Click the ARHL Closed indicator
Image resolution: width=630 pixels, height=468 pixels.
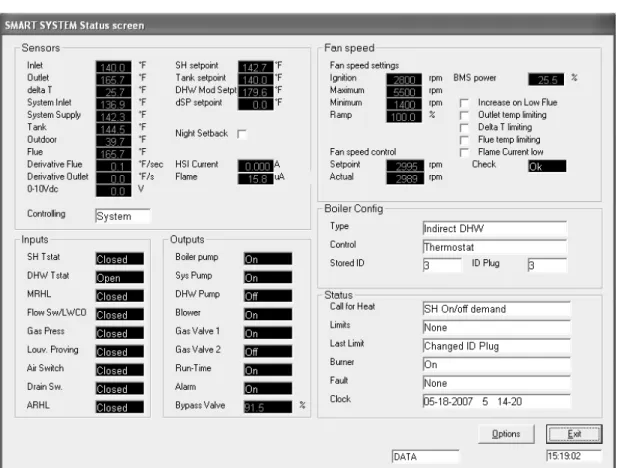120,407
